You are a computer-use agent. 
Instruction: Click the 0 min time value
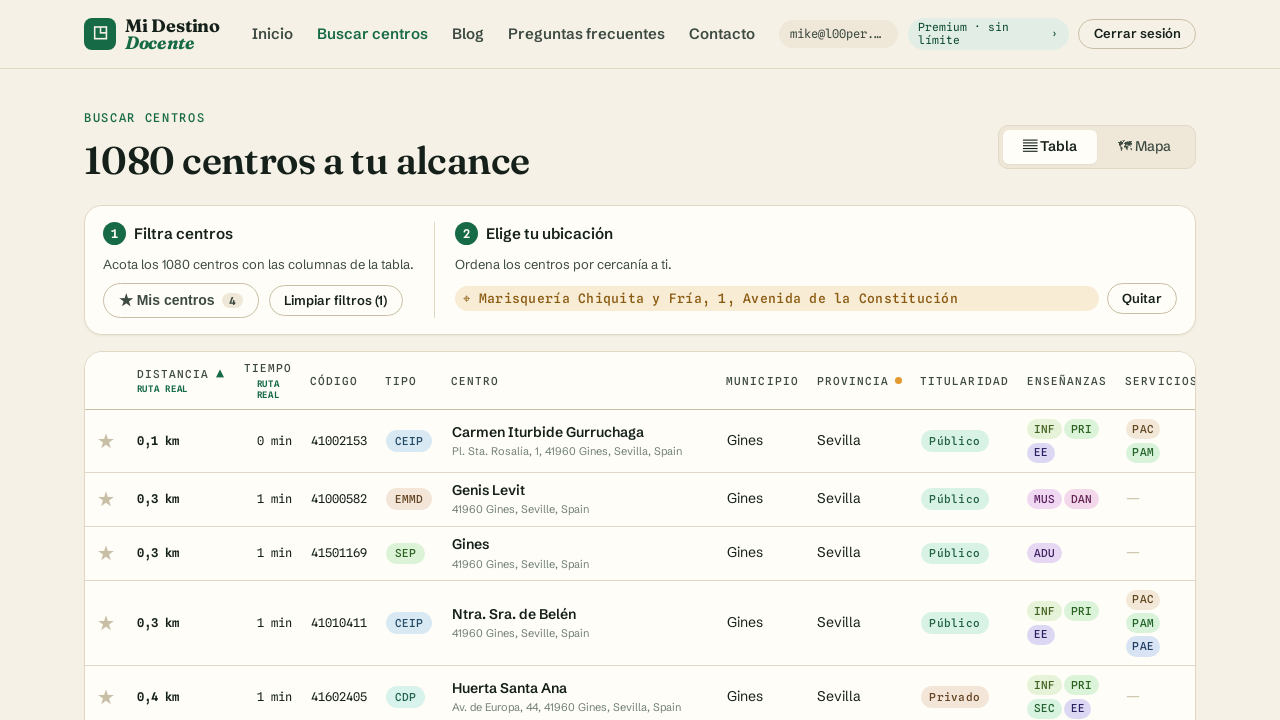274,441
